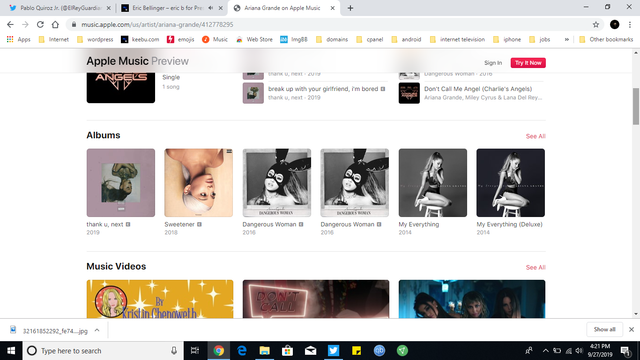Open the Sweetener album cover
Viewport: 640px width, 360px height.
click(x=199, y=182)
